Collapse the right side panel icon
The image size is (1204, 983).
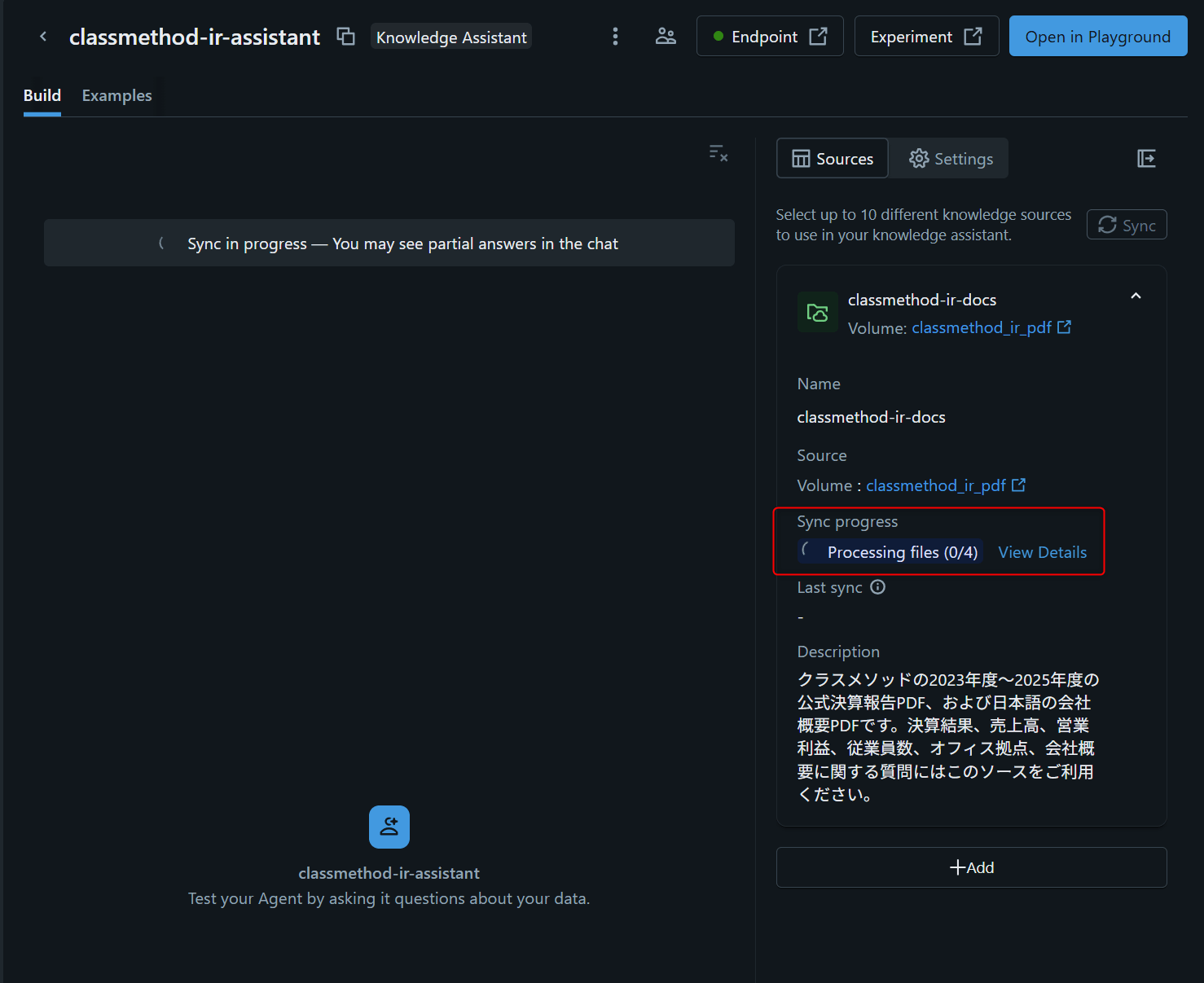[x=1146, y=158]
